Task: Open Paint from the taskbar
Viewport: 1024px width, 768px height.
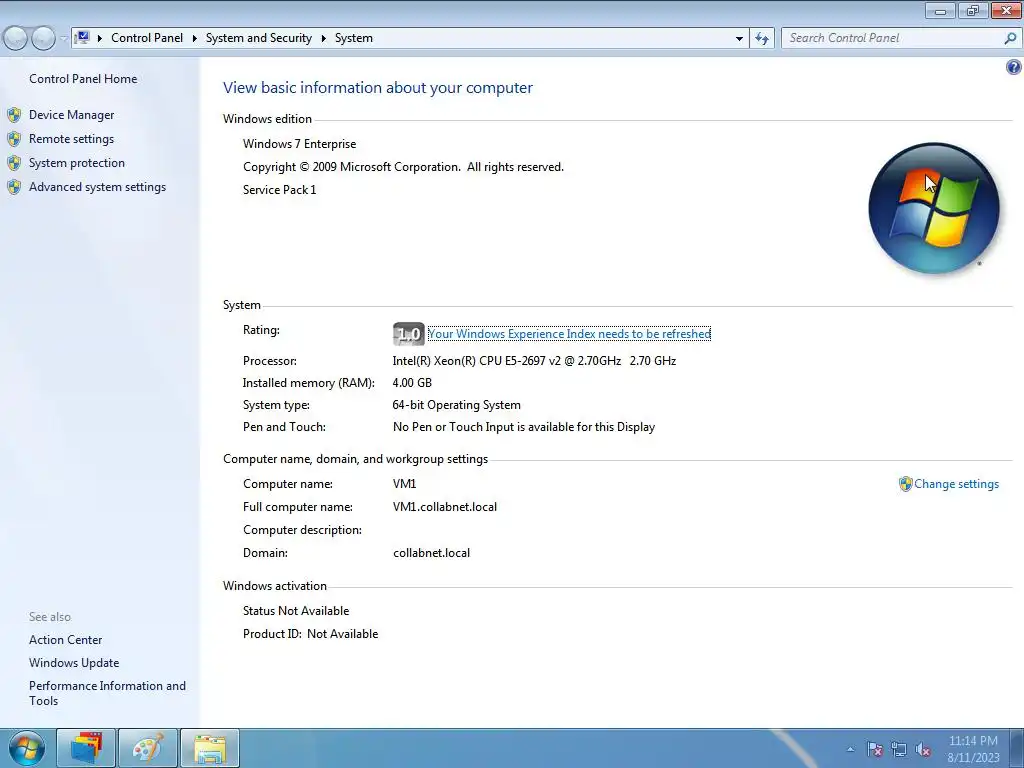Action: pyautogui.click(x=148, y=748)
